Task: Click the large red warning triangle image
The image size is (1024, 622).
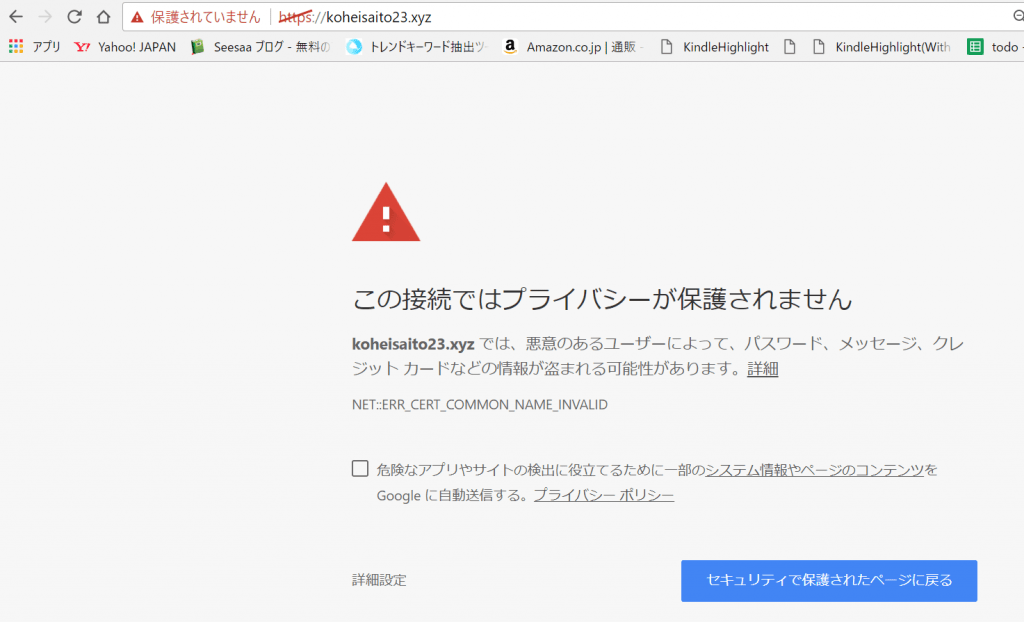Action: [x=386, y=212]
